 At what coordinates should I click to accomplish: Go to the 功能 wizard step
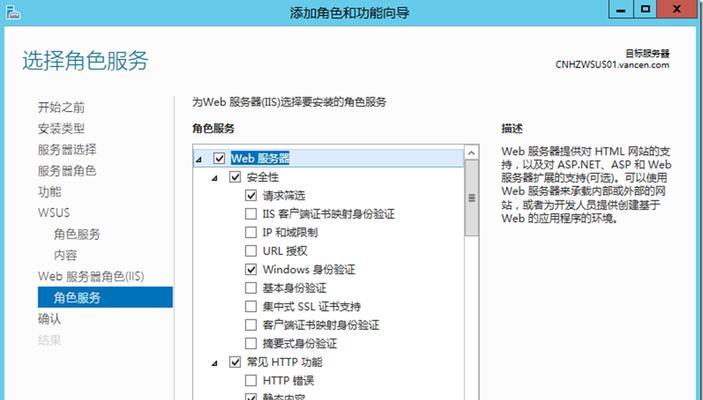[x=49, y=192]
